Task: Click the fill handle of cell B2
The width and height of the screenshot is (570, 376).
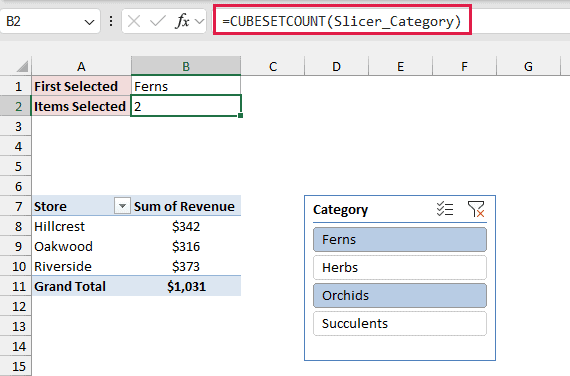Action: click(241, 116)
